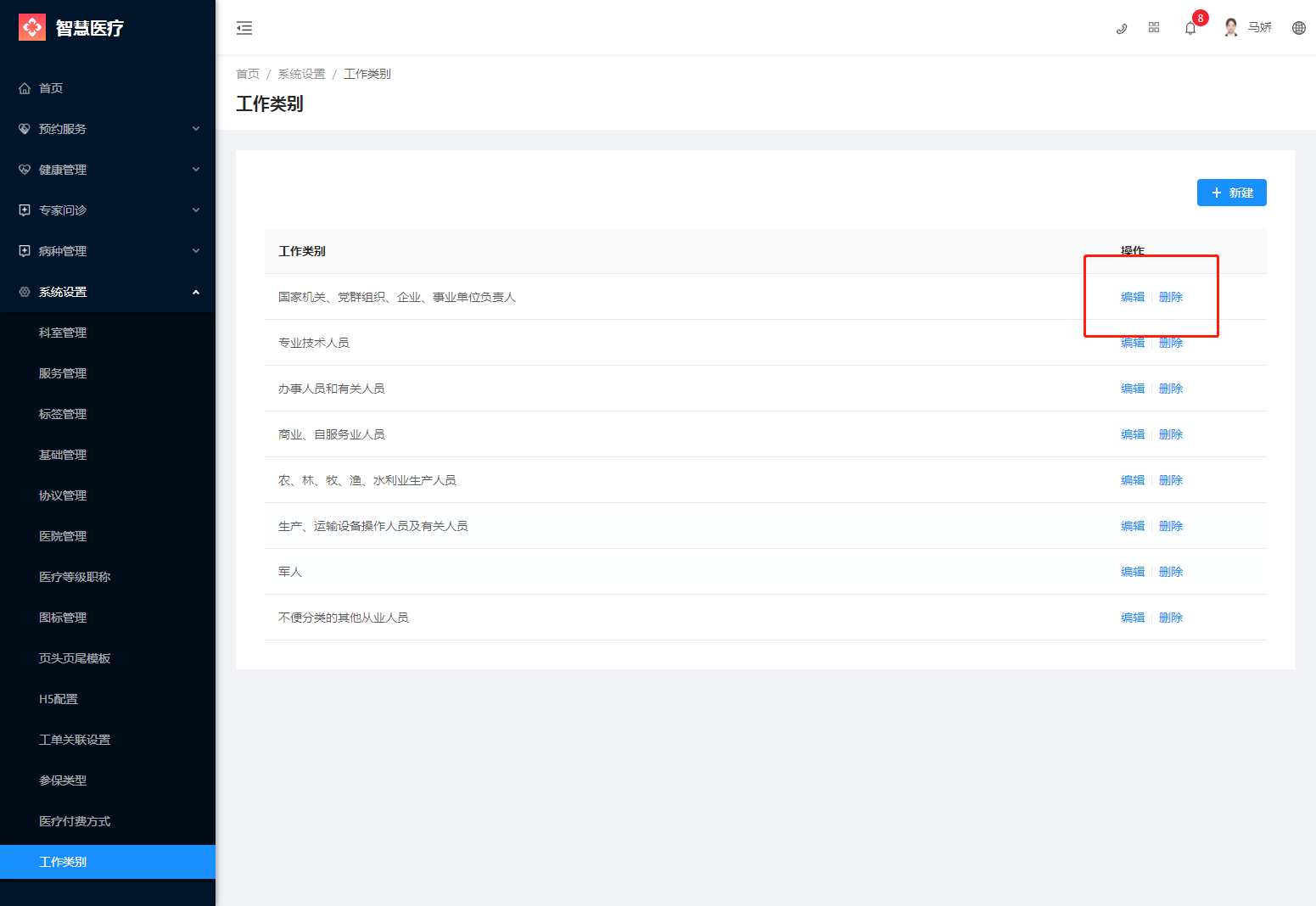This screenshot has height=906, width=1316.
Task: Open 医院管理 submenu item
Action: click(108, 536)
